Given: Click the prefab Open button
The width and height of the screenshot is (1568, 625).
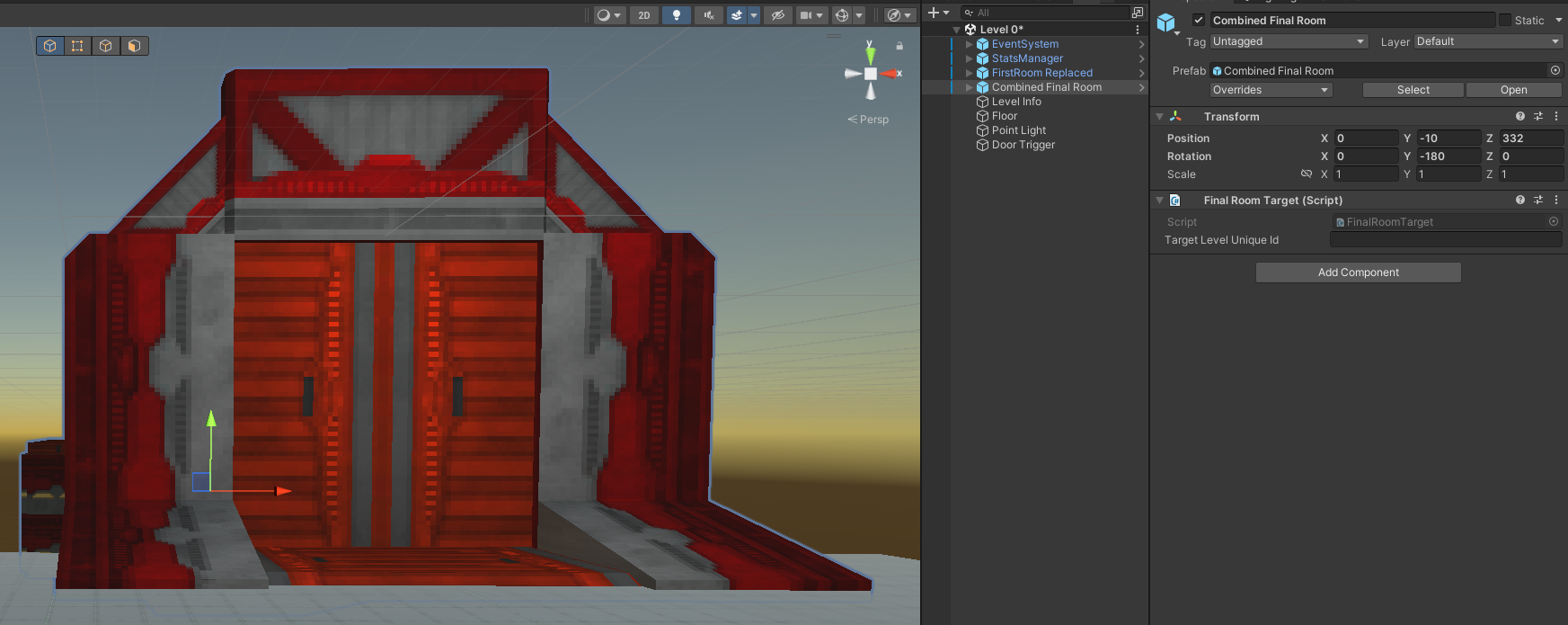Looking at the screenshot, I should click(x=1513, y=90).
